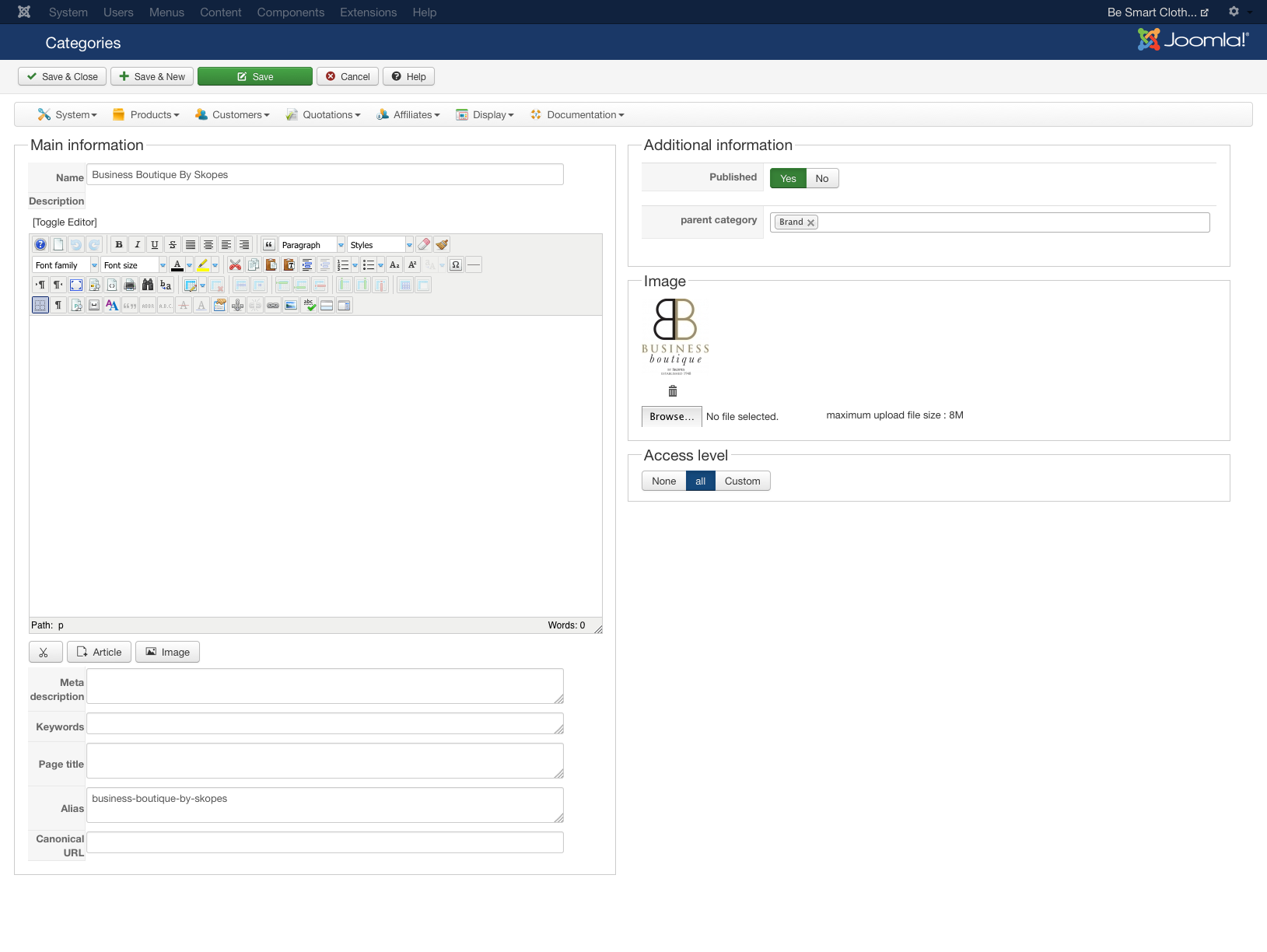Open the Help menu in top bar
This screenshot has height=952, width=1267.
(425, 12)
